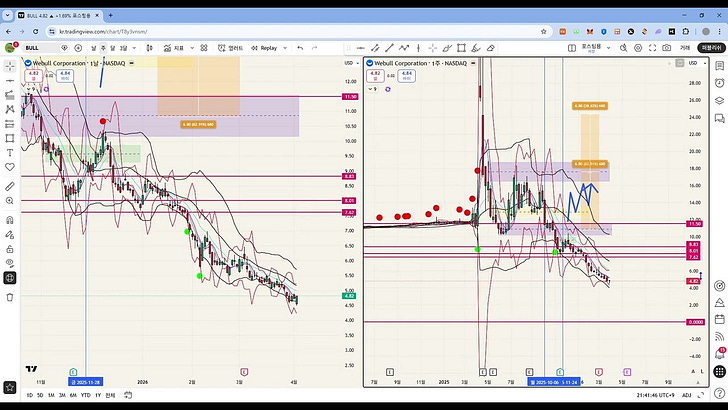Open the USD currency dropdown on left chart
This screenshot has height=410, width=728.
coord(351,63)
